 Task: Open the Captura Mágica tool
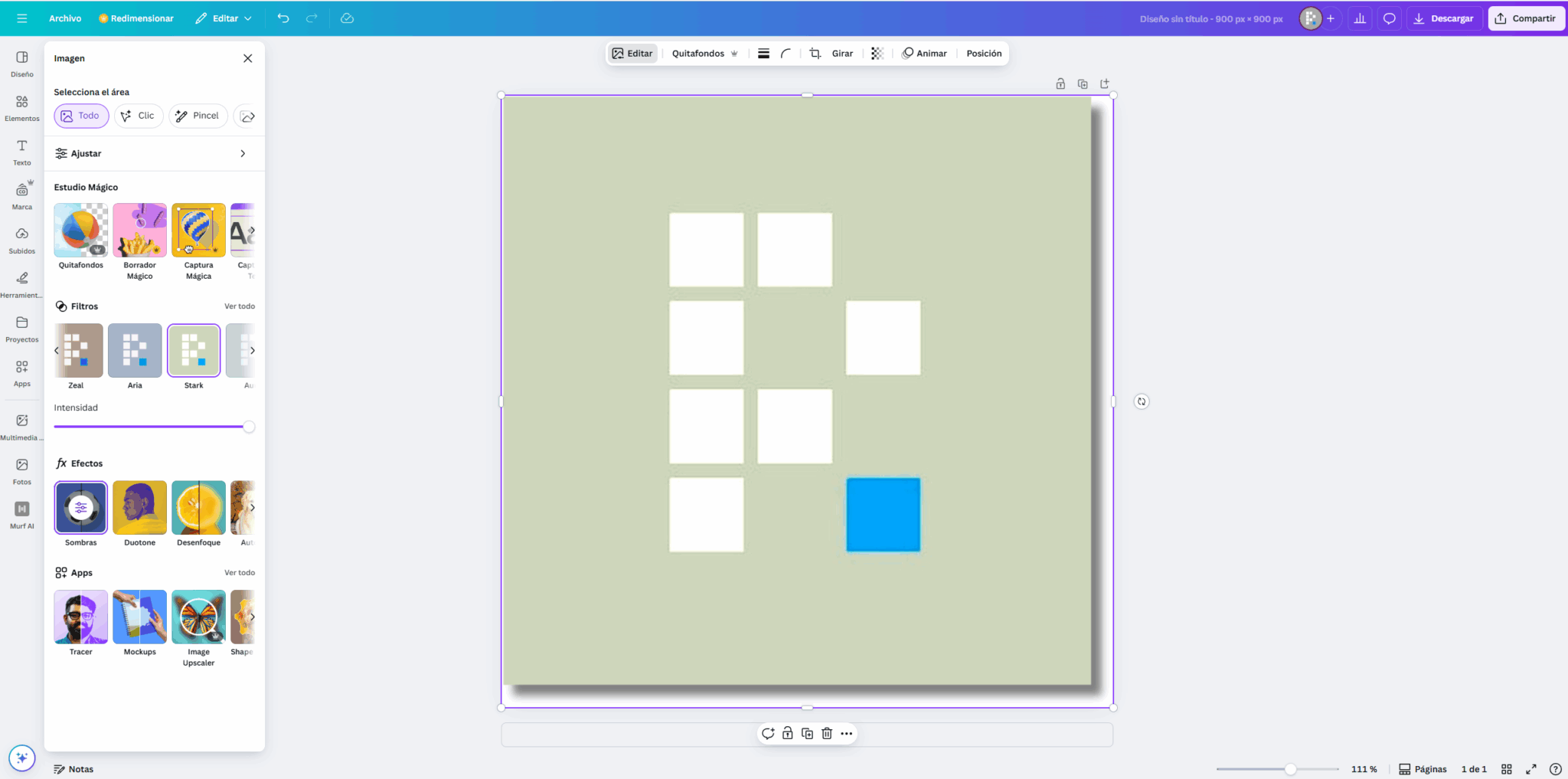tap(198, 230)
